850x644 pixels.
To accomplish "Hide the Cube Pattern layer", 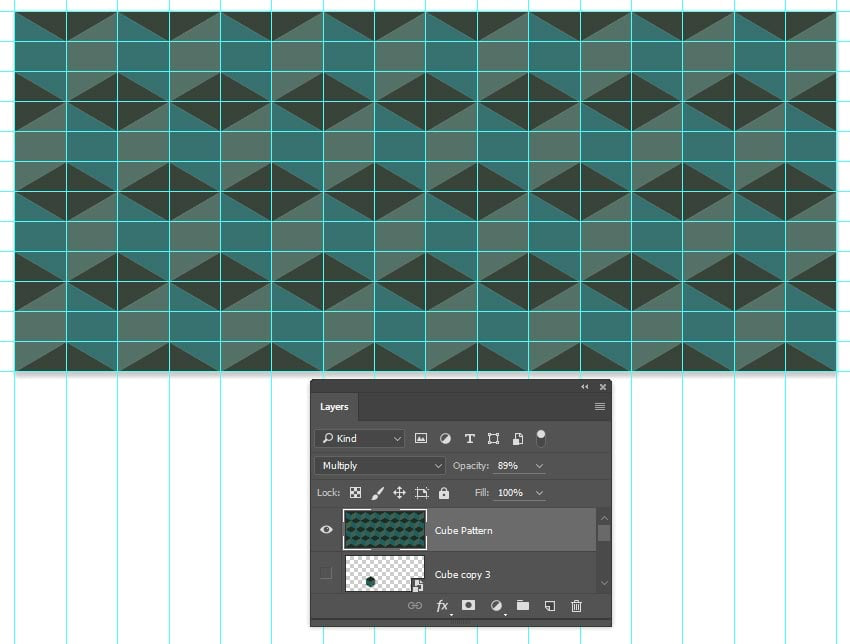I will click(326, 530).
